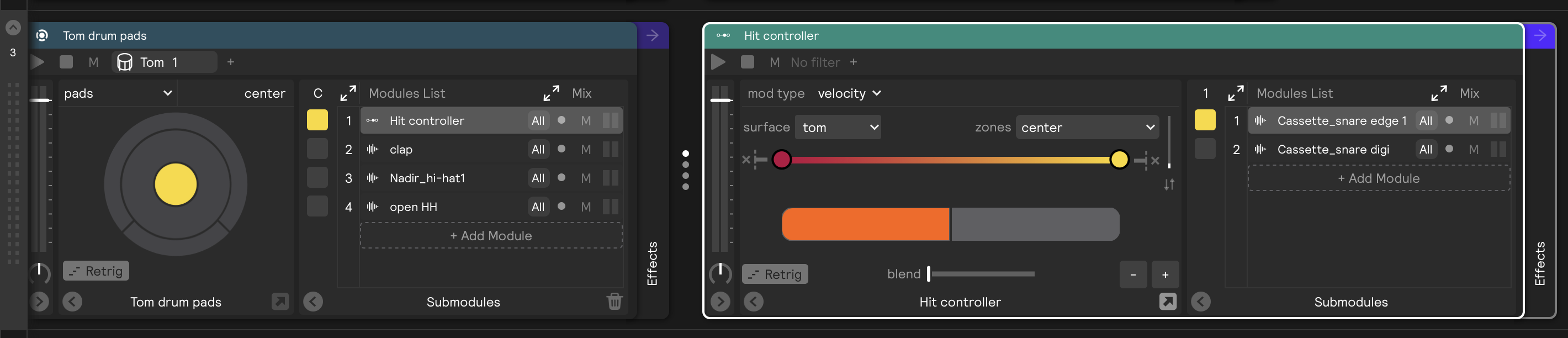Go back in Tom drum pads Submodules
Image resolution: width=1568 pixels, height=338 pixels.
pos(313,302)
